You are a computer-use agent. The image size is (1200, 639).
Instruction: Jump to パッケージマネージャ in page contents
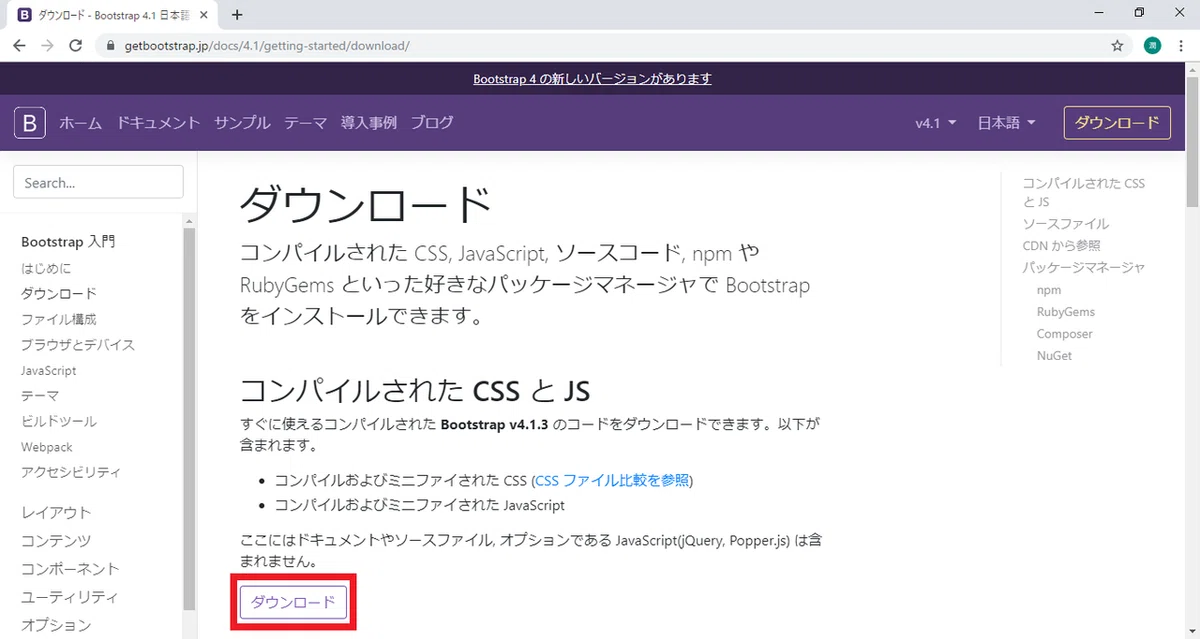point(1083,267)
